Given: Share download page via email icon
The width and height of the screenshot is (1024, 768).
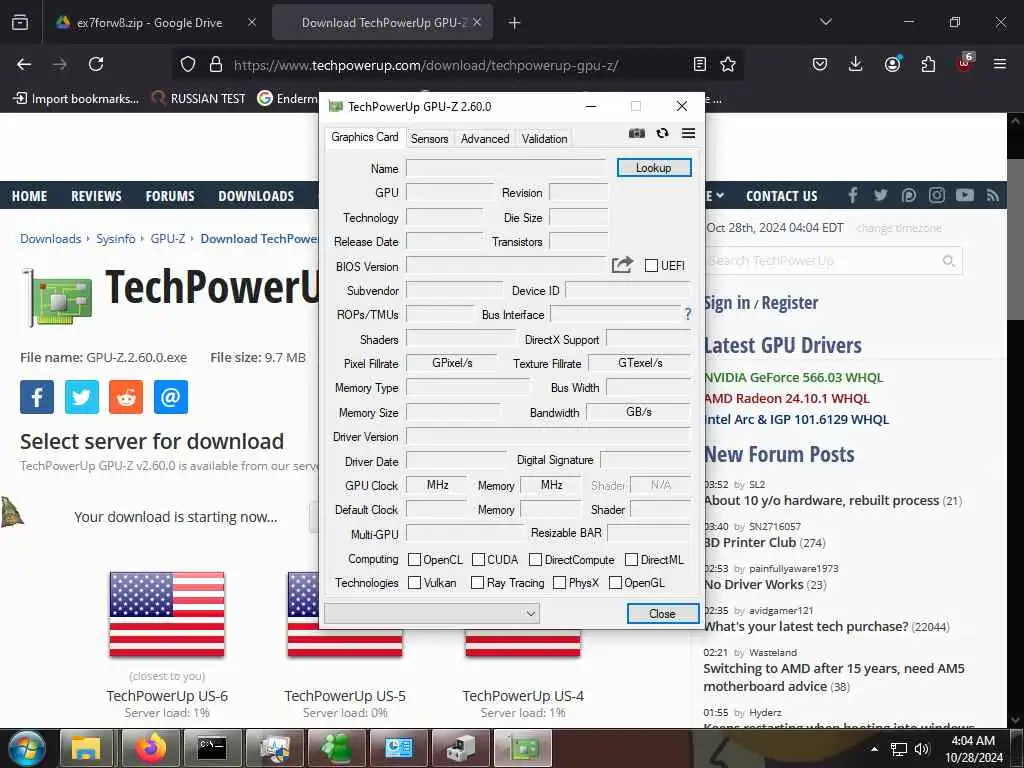Looking at the screenshot, I should coord(170,397).
